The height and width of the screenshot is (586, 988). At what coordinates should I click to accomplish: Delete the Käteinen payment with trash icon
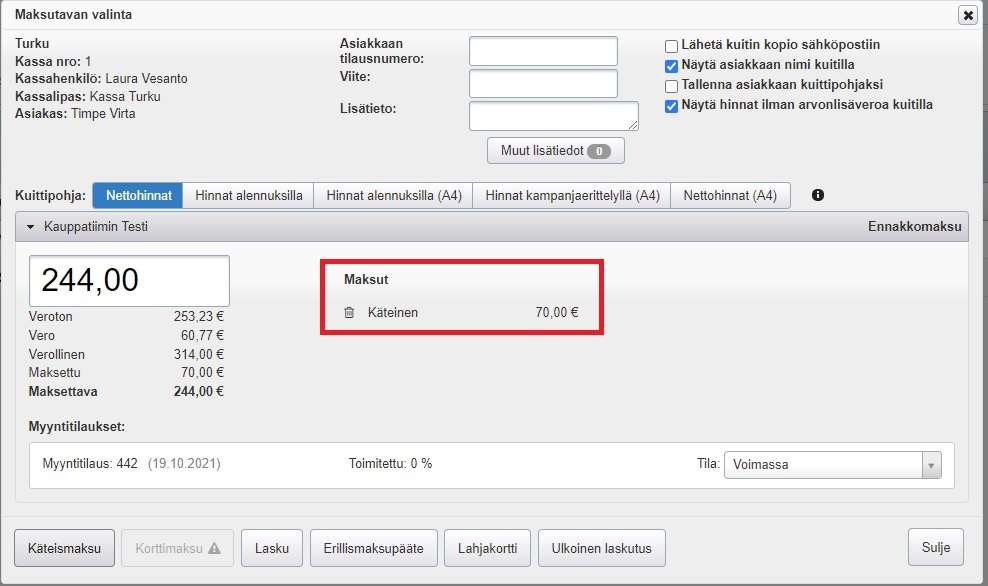[349, 313]
